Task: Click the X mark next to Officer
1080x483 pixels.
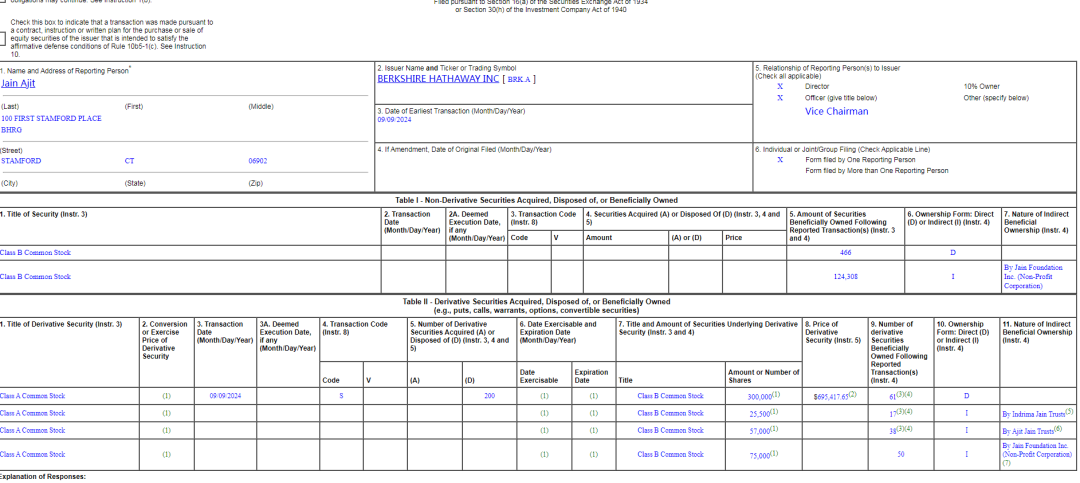Action: (x=780, y=98)
